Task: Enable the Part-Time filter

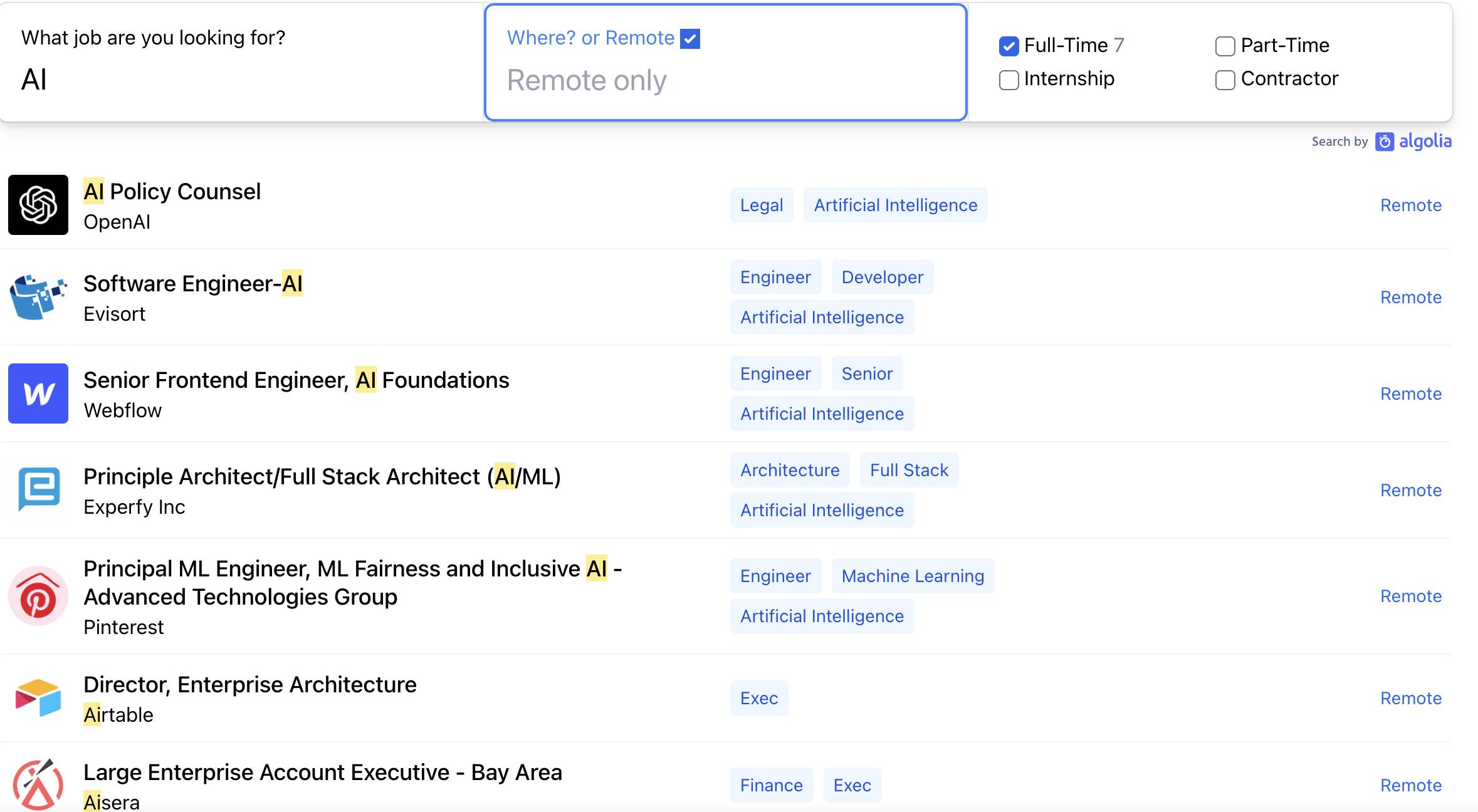Action: coord(1225,46)
